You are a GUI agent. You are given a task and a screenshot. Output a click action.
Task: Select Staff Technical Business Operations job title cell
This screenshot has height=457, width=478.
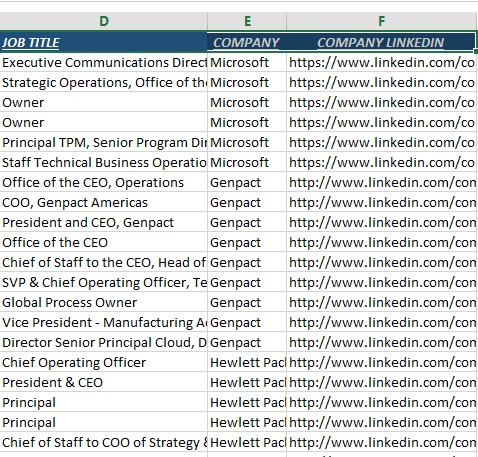103,162
